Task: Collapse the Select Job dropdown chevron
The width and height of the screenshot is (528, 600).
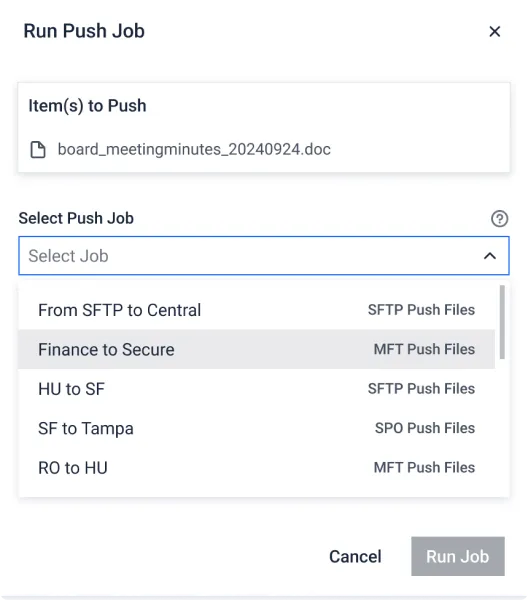Action: [x=490, y=256]
